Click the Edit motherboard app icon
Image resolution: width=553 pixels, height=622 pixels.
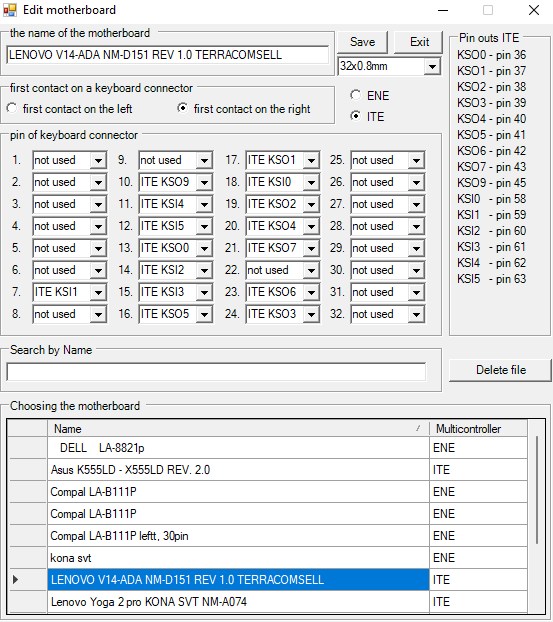pos(10,10)
